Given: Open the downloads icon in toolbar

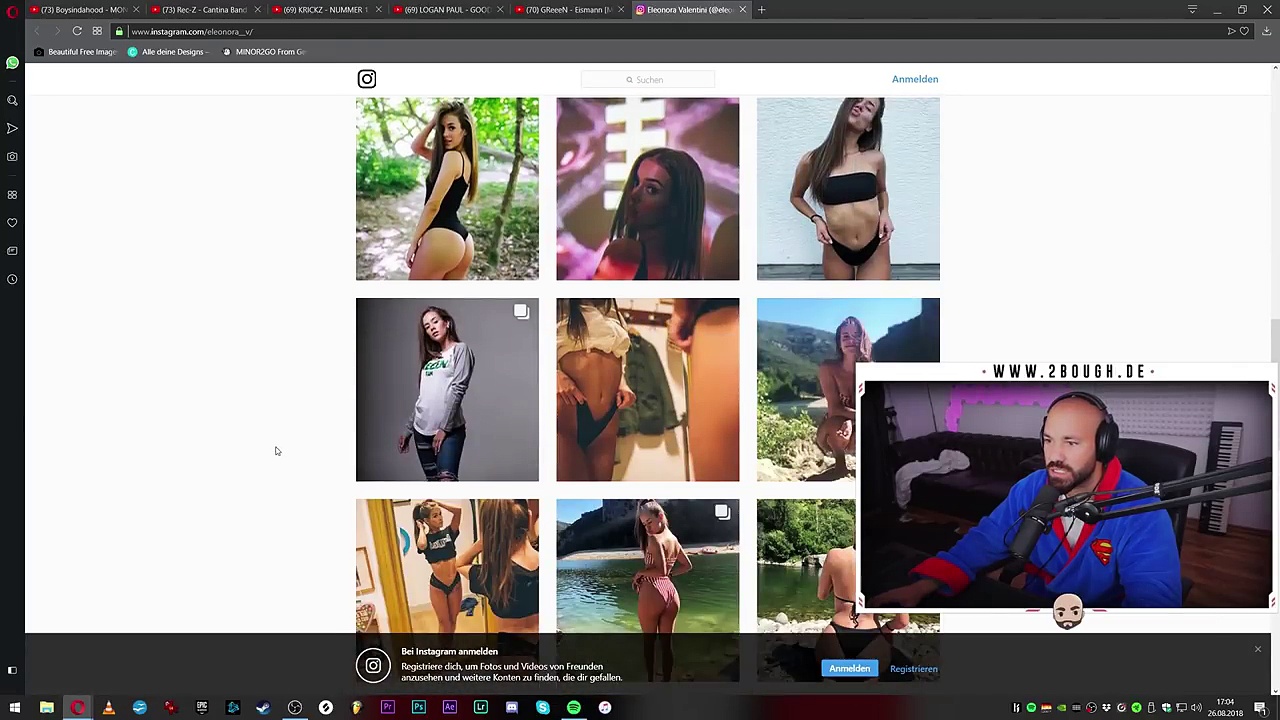Looking at the screenshot, I should (1266, 31).
